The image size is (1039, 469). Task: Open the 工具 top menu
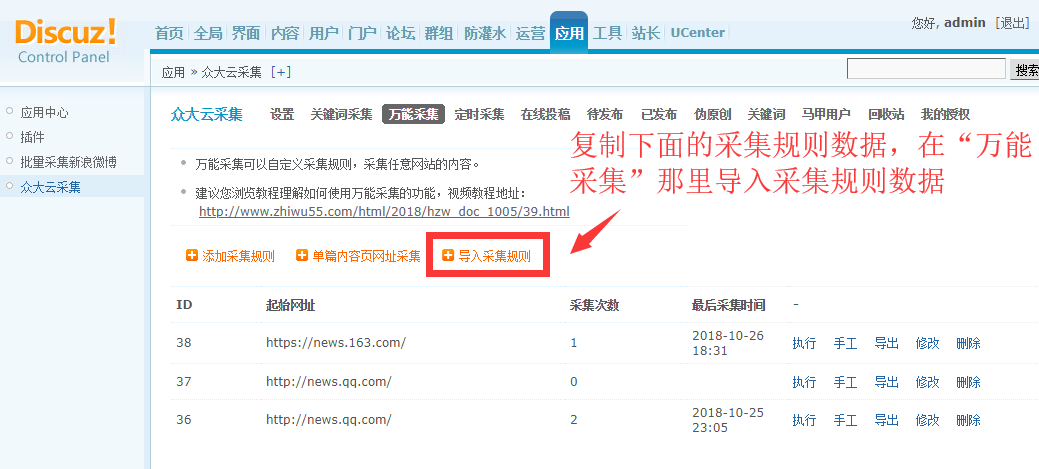coord(607,33)
